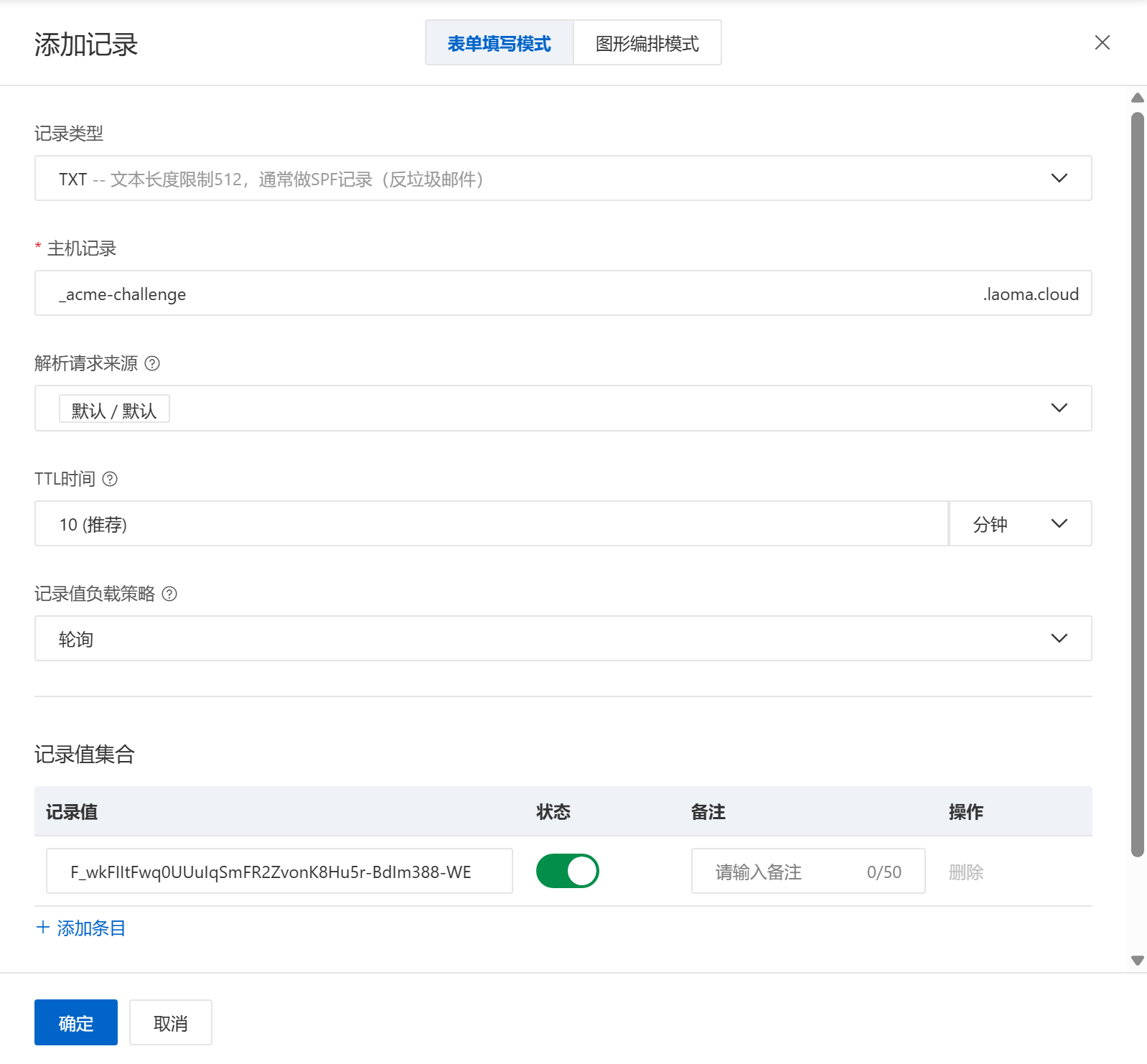Show help for 解析请求来源
The height and width of the screenshot is (1064, 1147).
click(x=152, y=363)
